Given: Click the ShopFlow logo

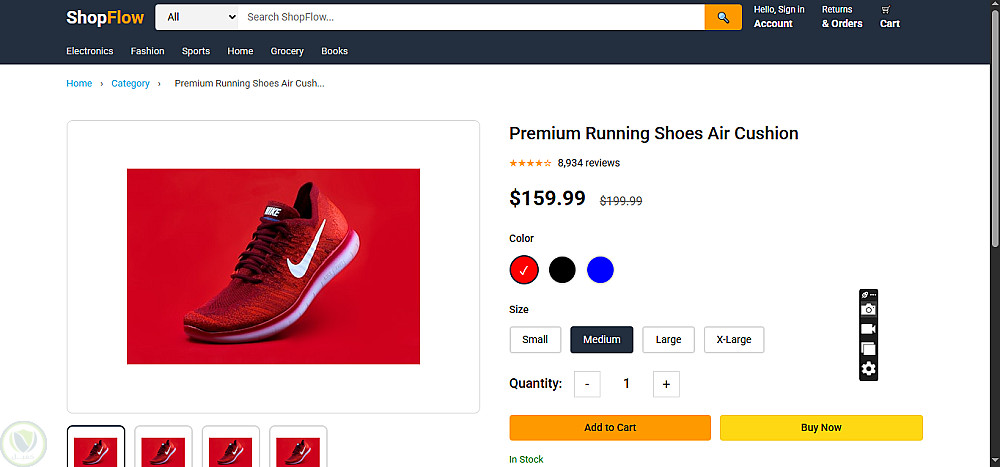Looking at the screenshot, I should tap(105, 17).
